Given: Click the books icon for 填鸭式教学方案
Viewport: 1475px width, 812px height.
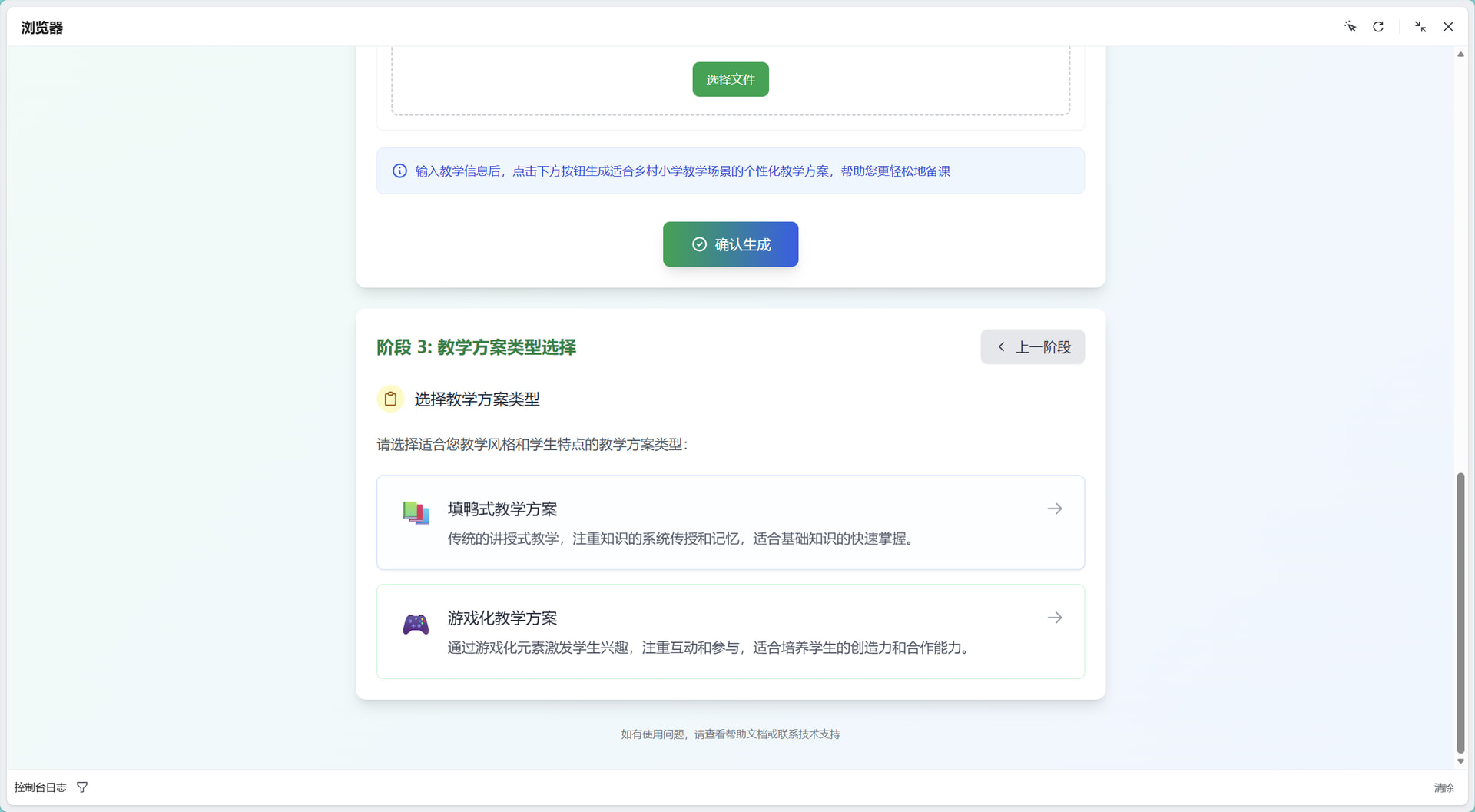Looking at the screenshot, I should click(x=416, y=513).
